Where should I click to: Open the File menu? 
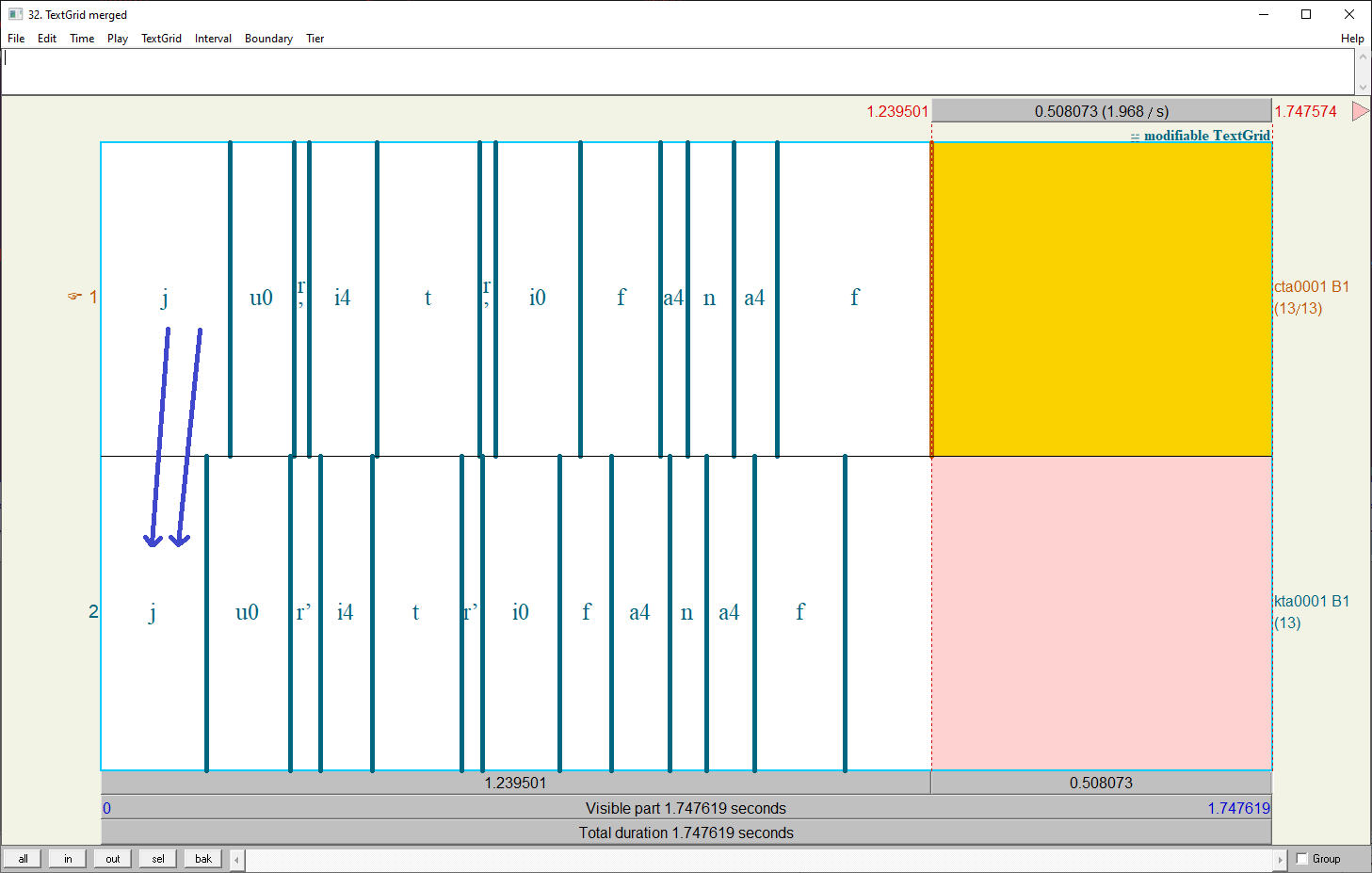(x=16, y=39)
